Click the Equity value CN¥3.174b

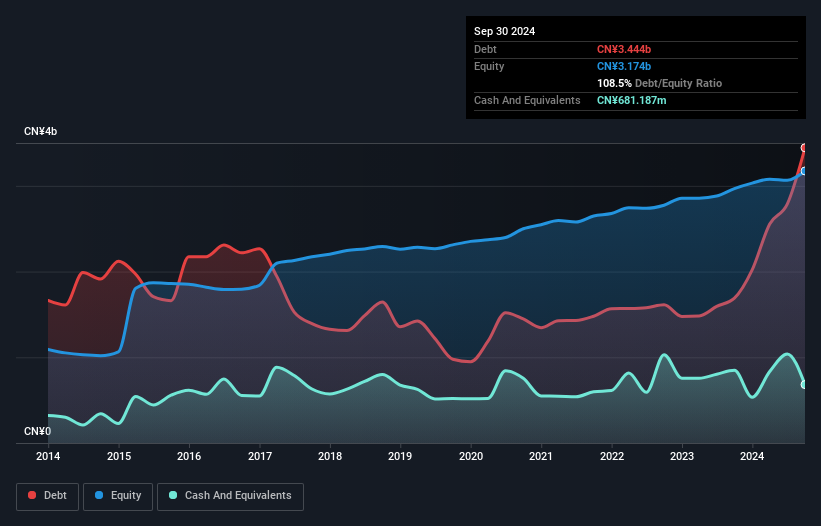[x=624, y=66]
